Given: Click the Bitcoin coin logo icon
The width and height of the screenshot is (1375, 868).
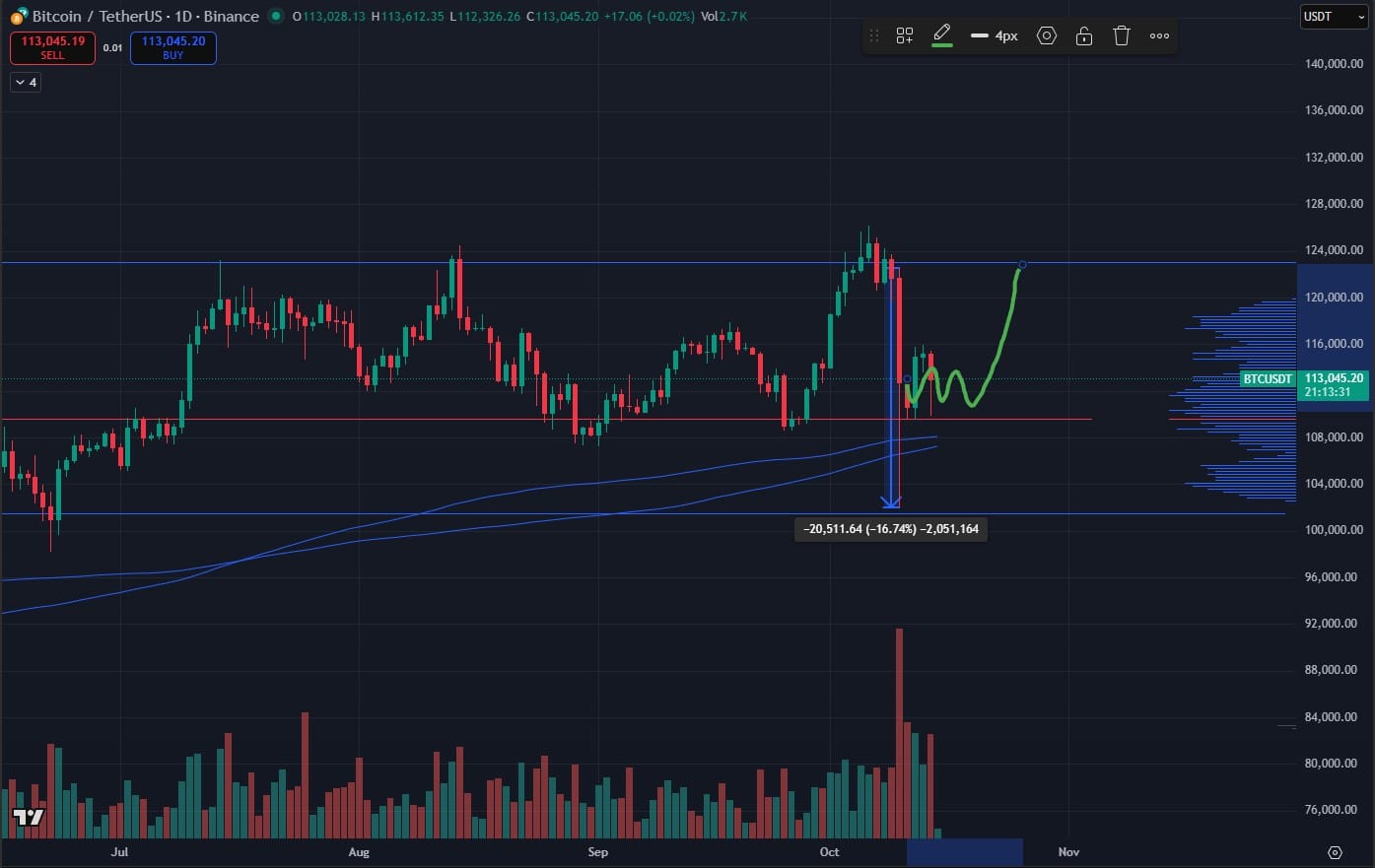Looking at the screenshot, I should click(x=19, y=16).
